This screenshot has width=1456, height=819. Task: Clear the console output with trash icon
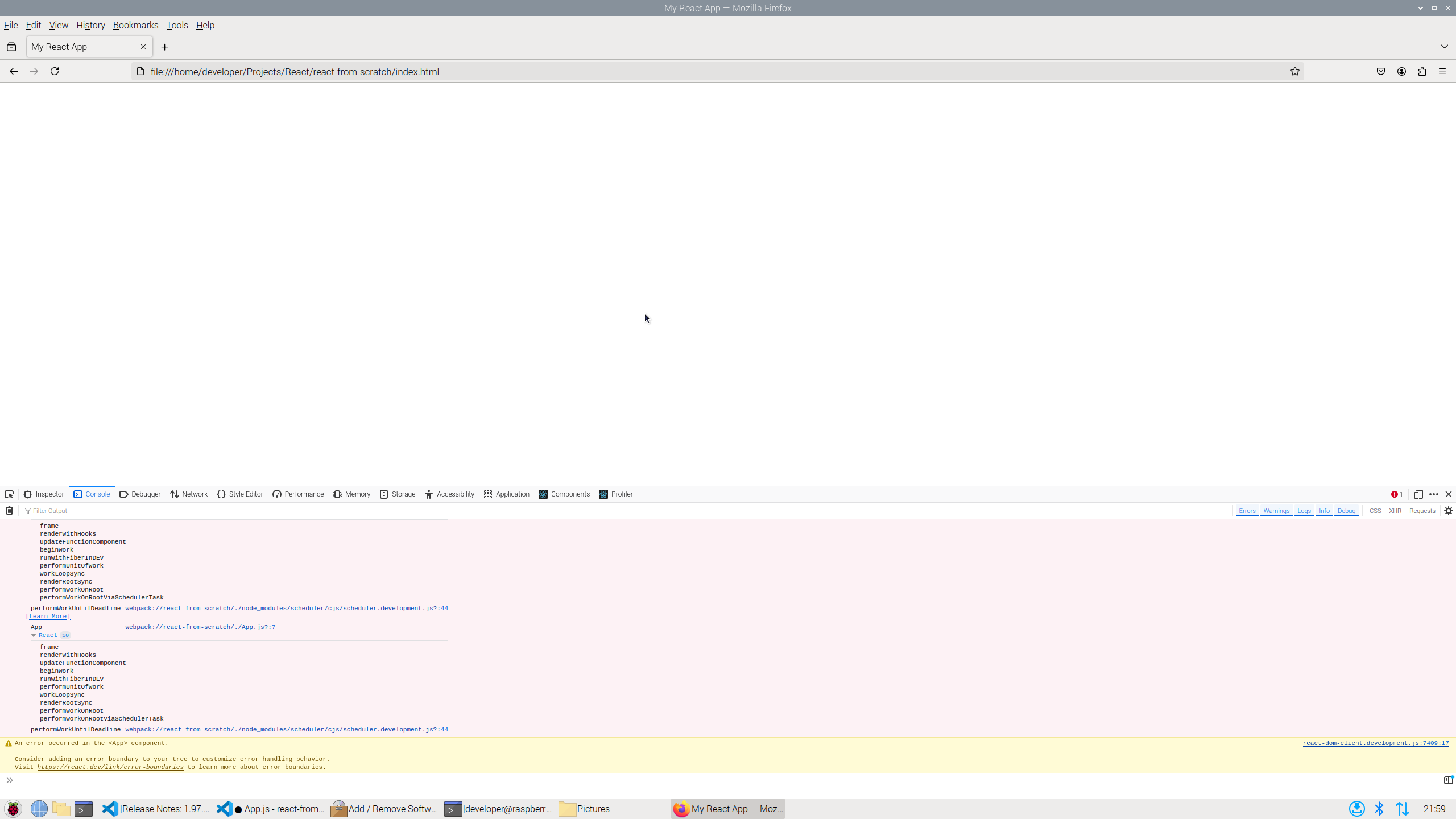pos(9,511)
